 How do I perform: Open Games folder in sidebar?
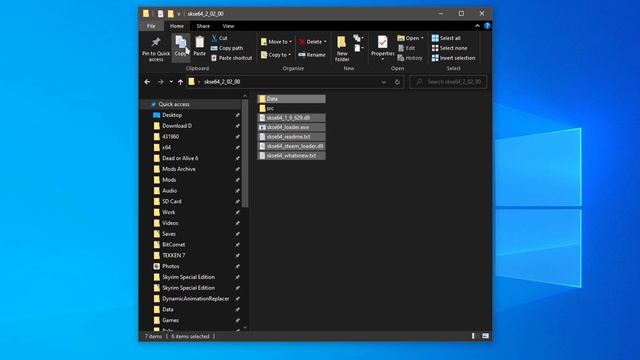pyautogui.click(x=170, y=320)
